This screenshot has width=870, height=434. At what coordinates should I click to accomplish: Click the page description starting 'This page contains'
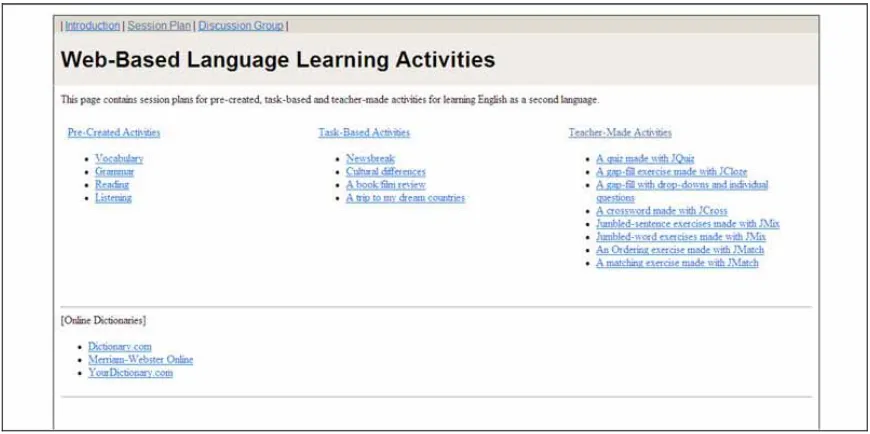click(330, 100)
